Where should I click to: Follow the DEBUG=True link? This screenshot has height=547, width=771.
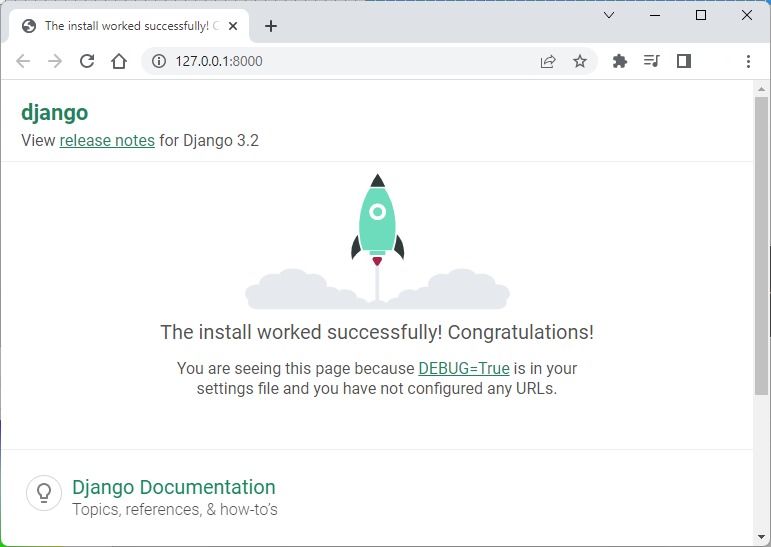click(464, 368)
